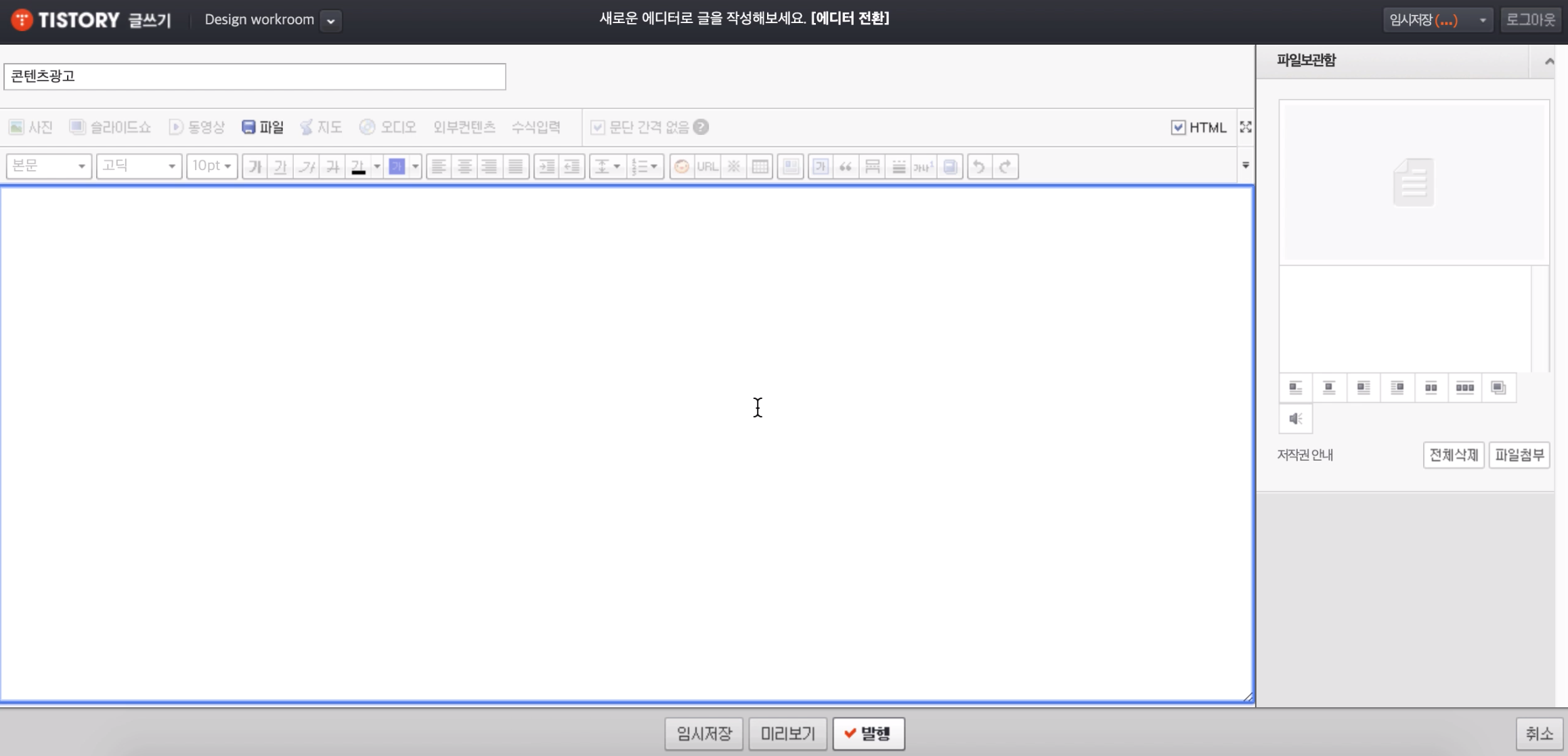This screenshot has height=756, width=1568.
Task: Click the post title input field
Action: point(255,76)
